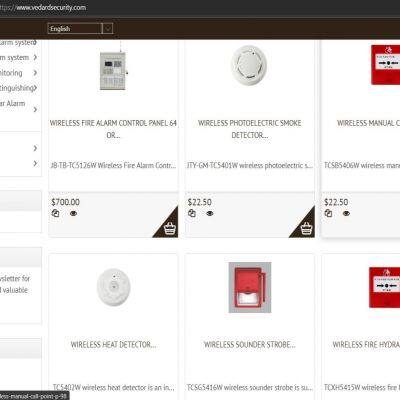Image resolution: width=400 pixels, height=400 pixels.
Task: Quick view the wireless manual call point
Action: [346, 214]
